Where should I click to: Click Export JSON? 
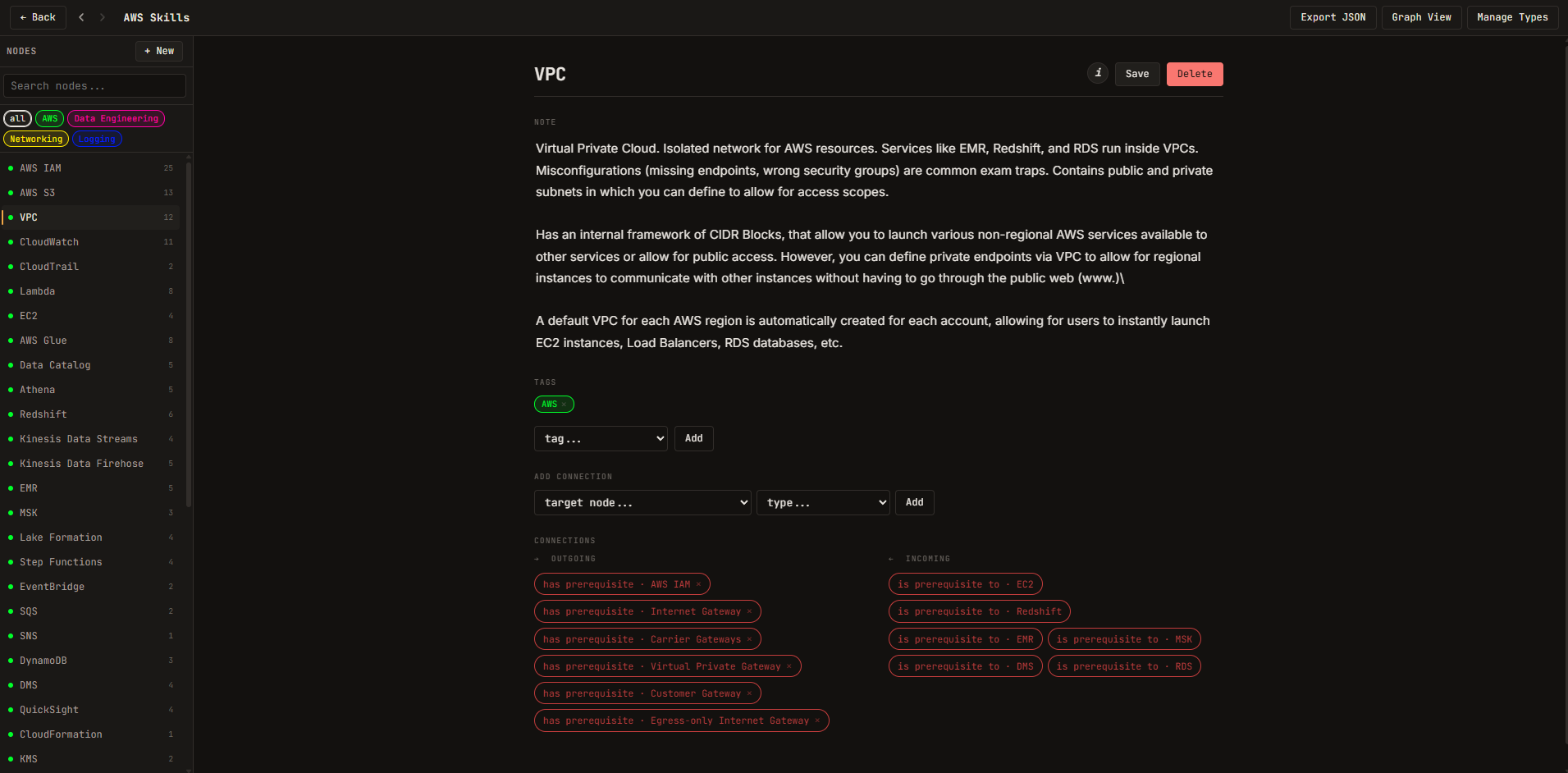point(1333,17)
